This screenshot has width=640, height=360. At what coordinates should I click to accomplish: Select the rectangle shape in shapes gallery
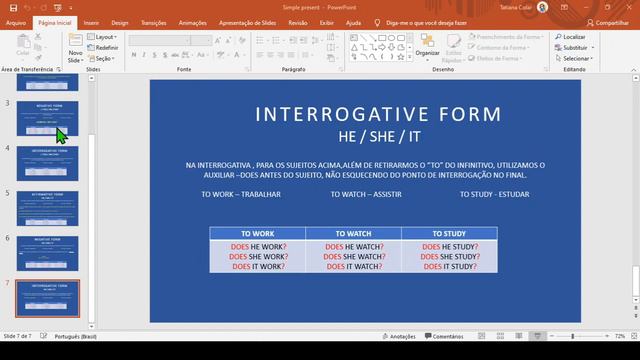pyautogui.click(x=382, y=38)
